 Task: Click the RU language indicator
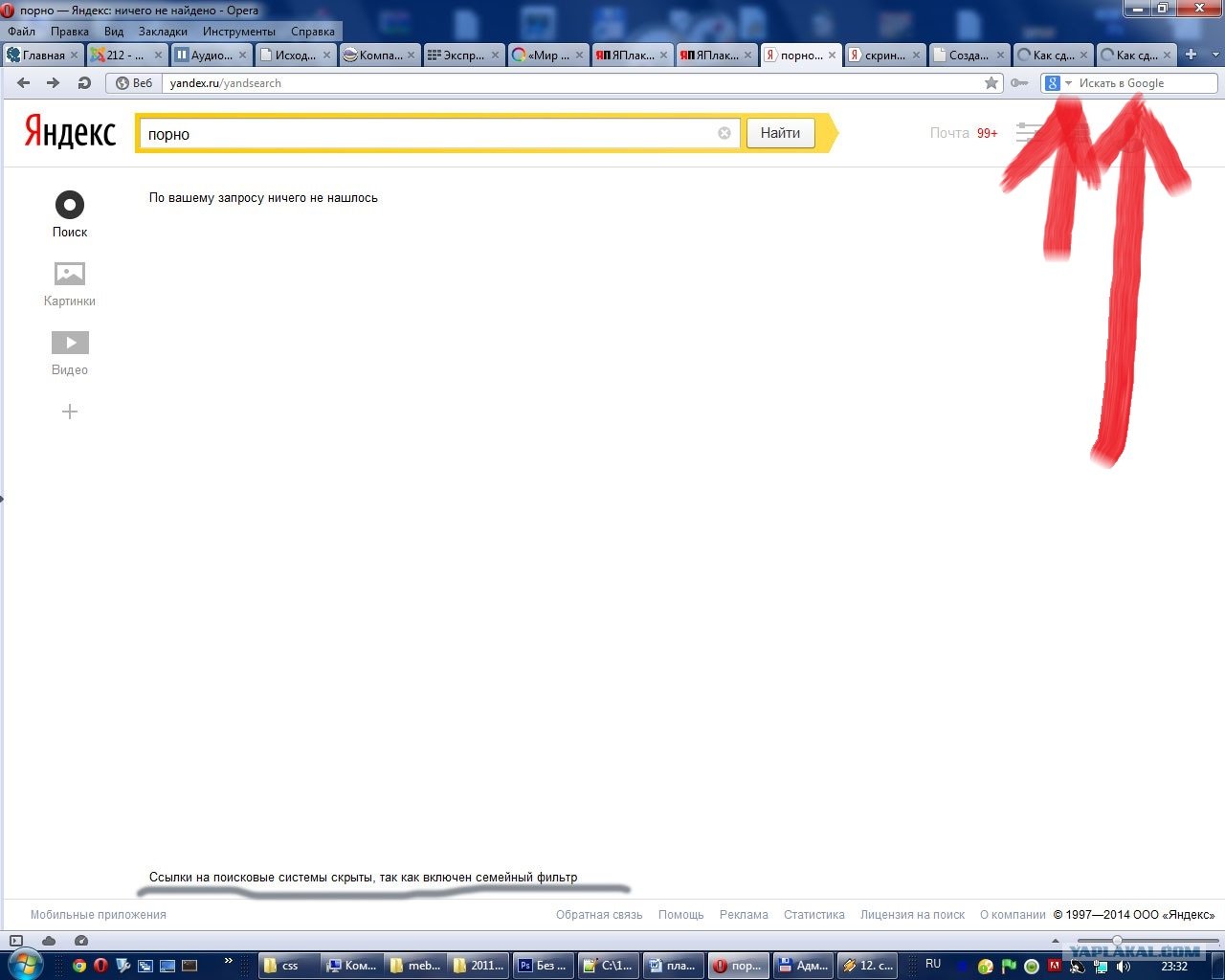(x=933, y=964)
